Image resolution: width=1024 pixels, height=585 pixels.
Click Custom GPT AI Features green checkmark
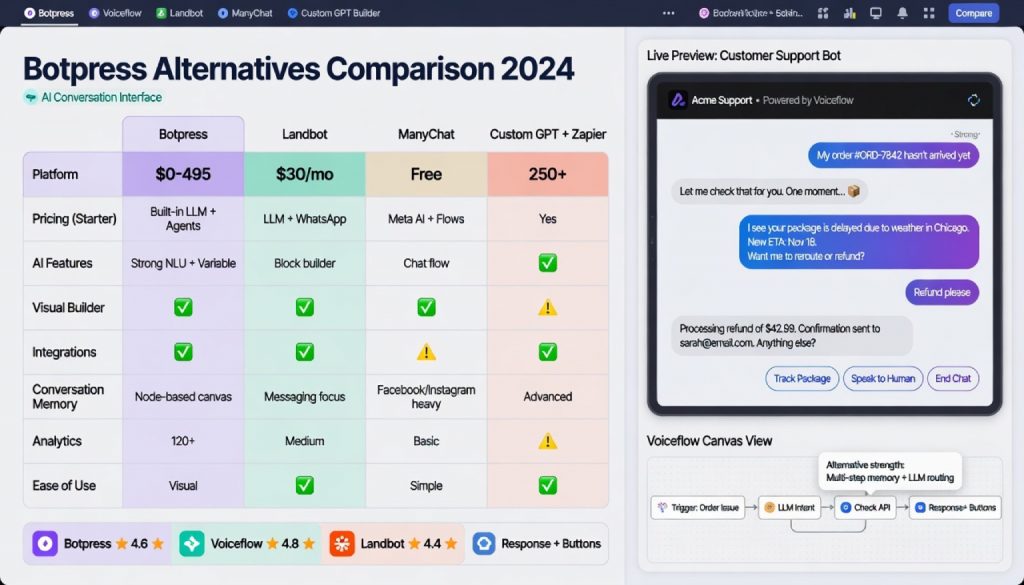[x=547, y=262]
